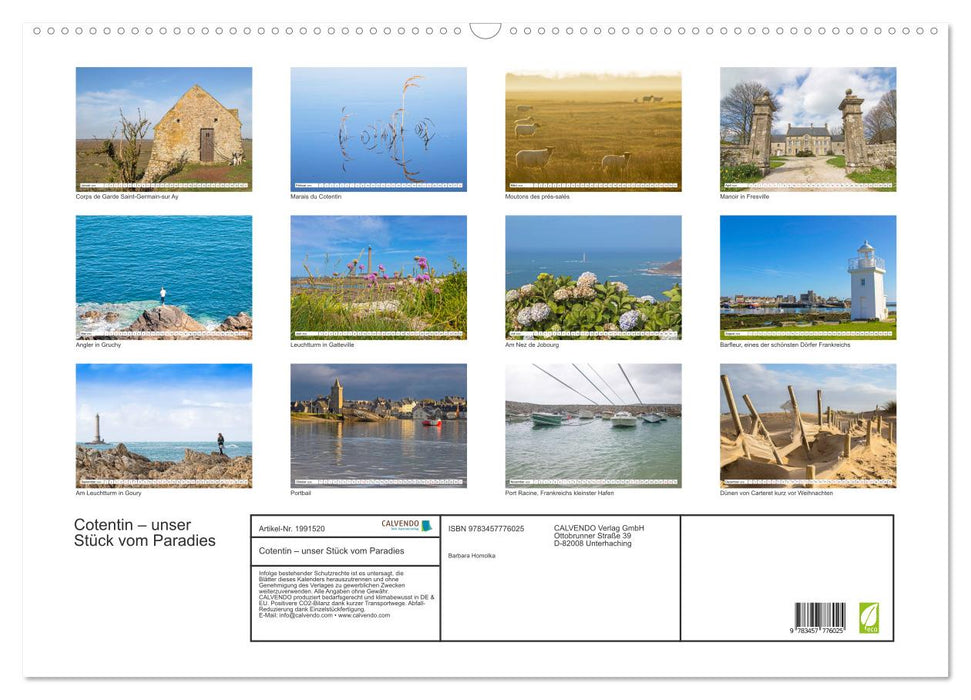971x700 pixels.
Task: Click the Artikel-Nr. 1991520 field
Action: 292,529
